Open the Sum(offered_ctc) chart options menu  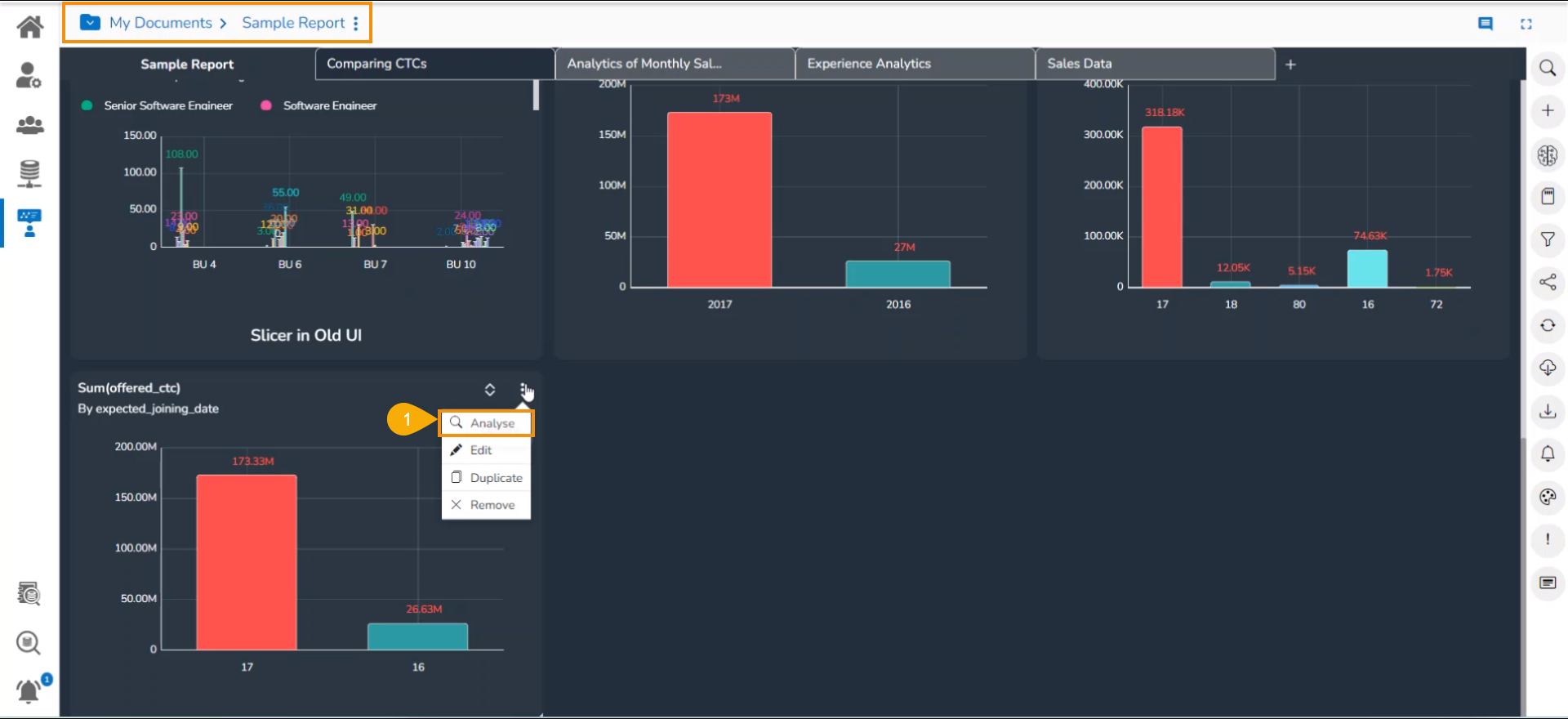(x=523, y=390)
